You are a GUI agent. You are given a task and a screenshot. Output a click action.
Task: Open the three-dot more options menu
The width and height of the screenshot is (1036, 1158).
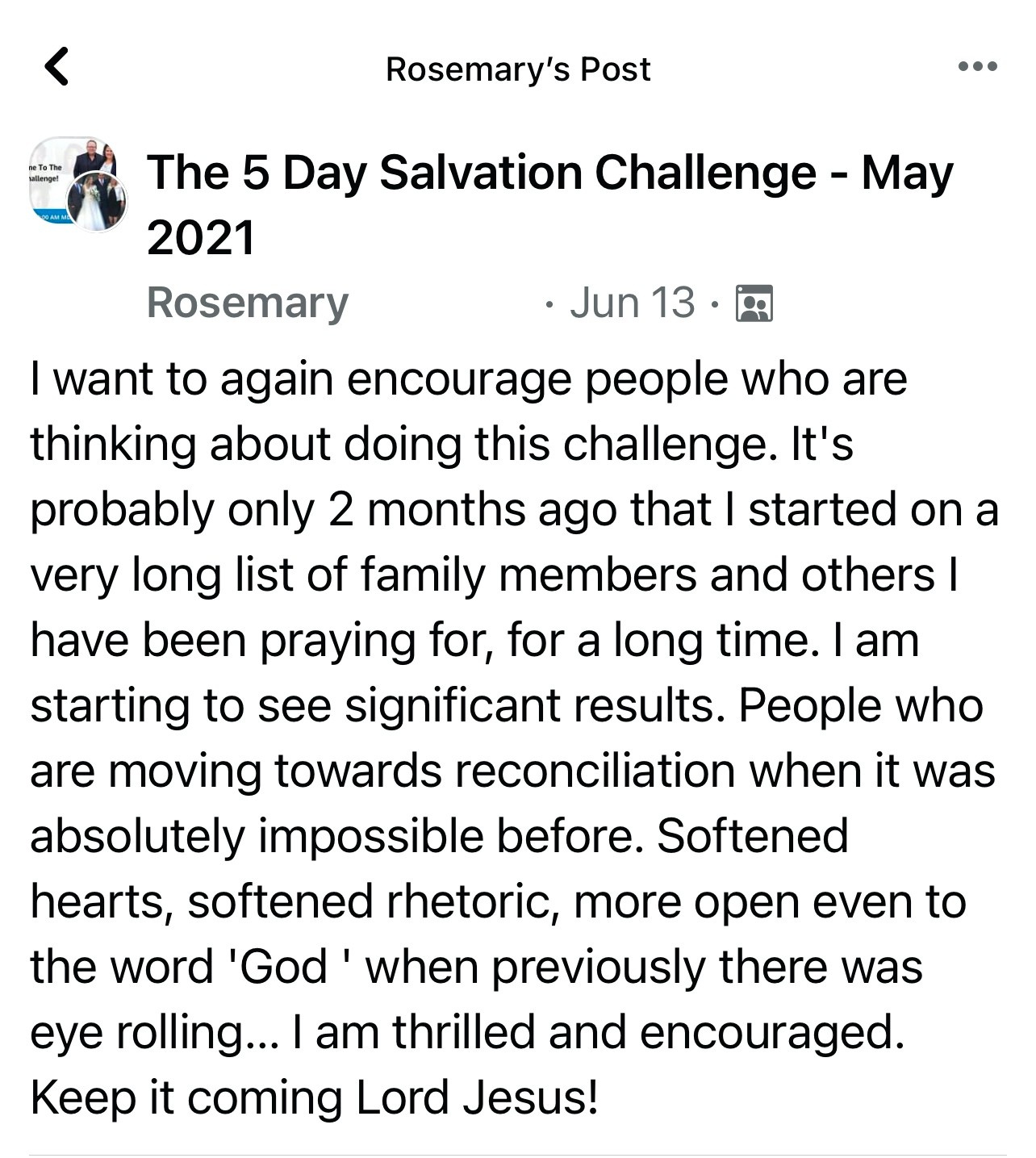pos(978,67)
